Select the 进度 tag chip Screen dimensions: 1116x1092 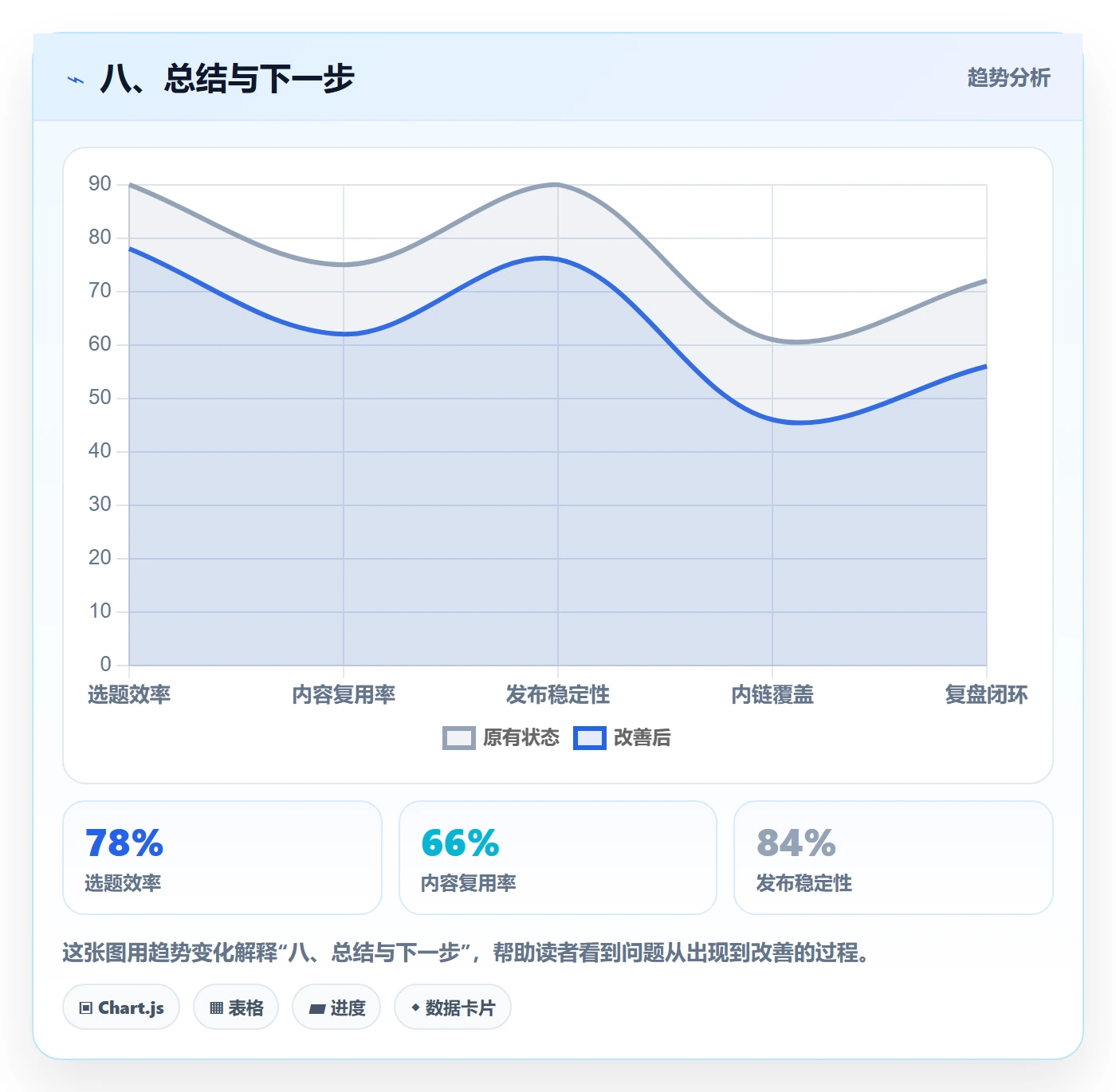pos(336,1008)
